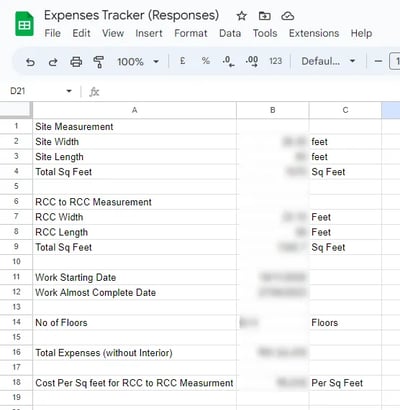Image resolution: width=400 pixels, height=410 pixels.
Task: Activate the paint format tool
Action: point(99,62)
